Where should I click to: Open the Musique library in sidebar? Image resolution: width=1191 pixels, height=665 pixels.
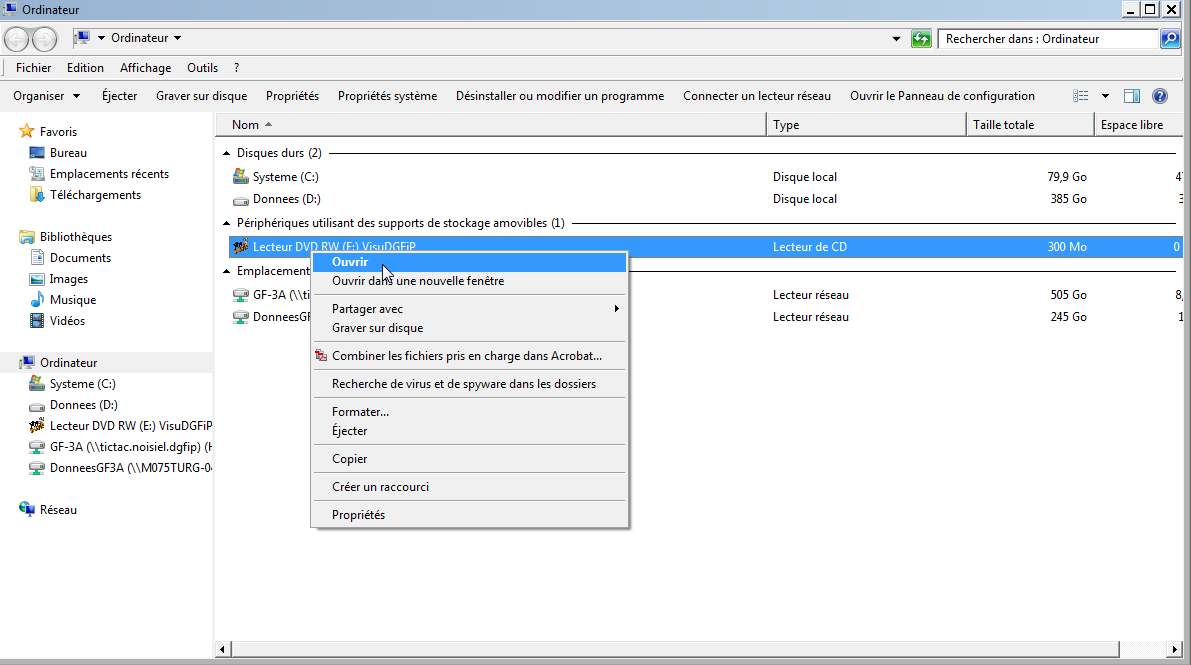click(73, 300)
